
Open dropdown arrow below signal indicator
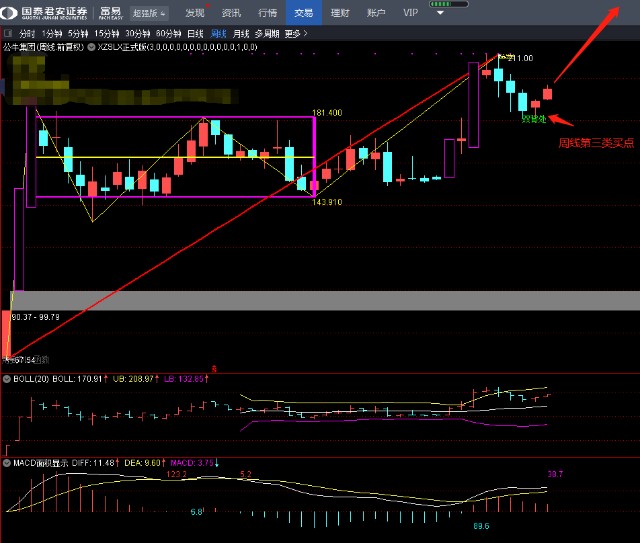point(439,14)
